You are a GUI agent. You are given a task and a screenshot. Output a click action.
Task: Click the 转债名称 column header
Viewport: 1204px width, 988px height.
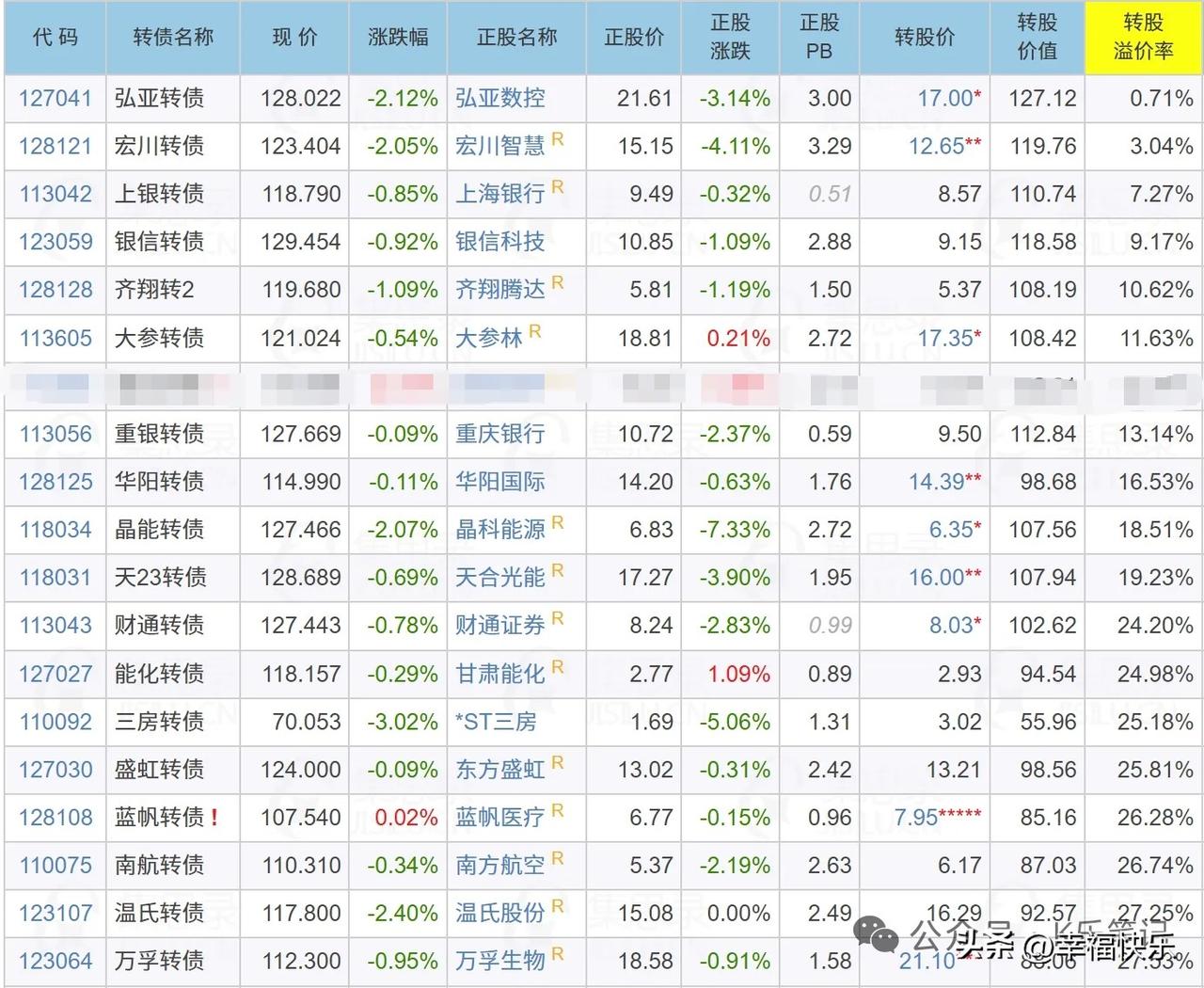pyautogui.click(x=173, y=37)
